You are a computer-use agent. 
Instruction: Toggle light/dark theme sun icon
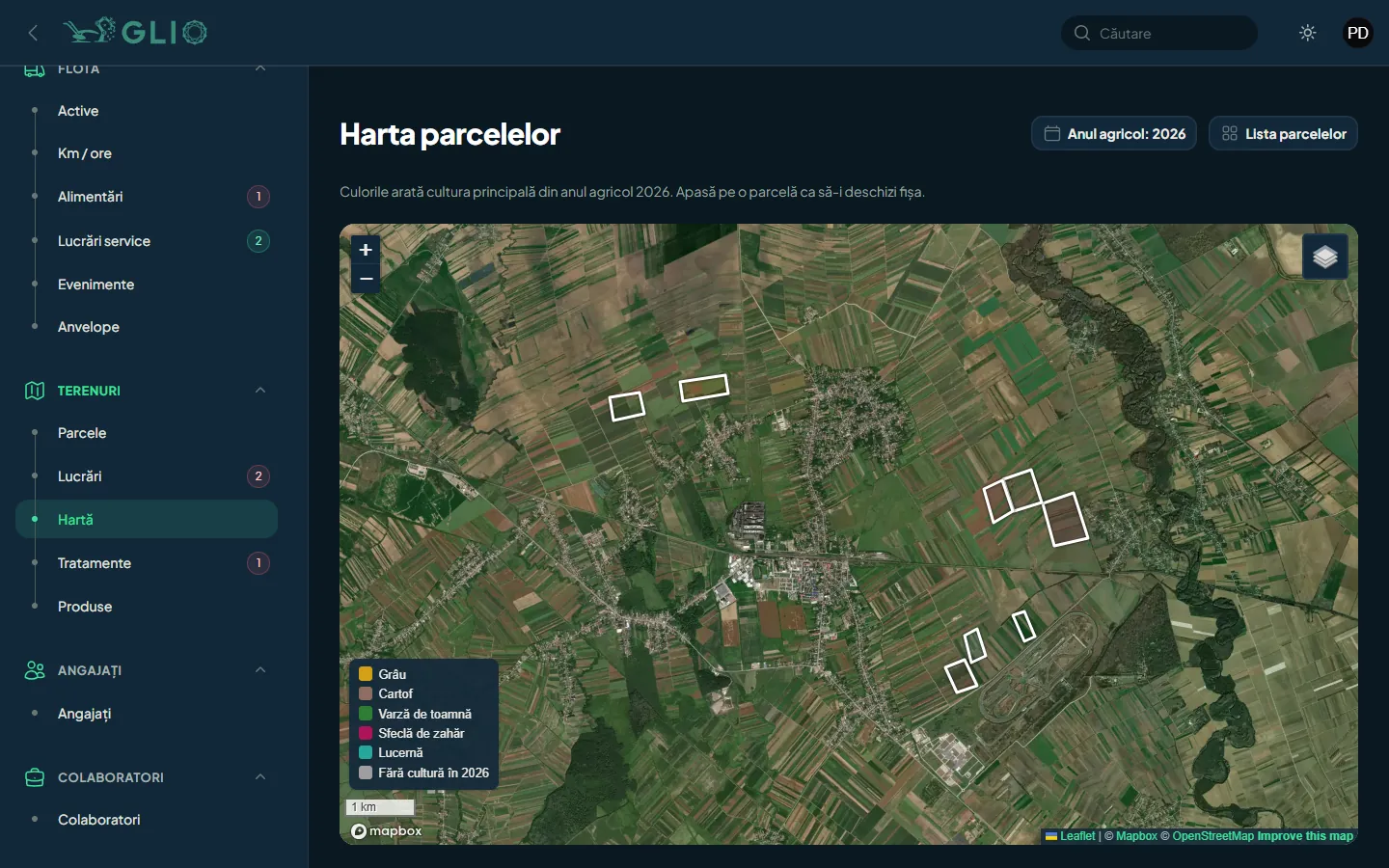tap(1308, 33)
